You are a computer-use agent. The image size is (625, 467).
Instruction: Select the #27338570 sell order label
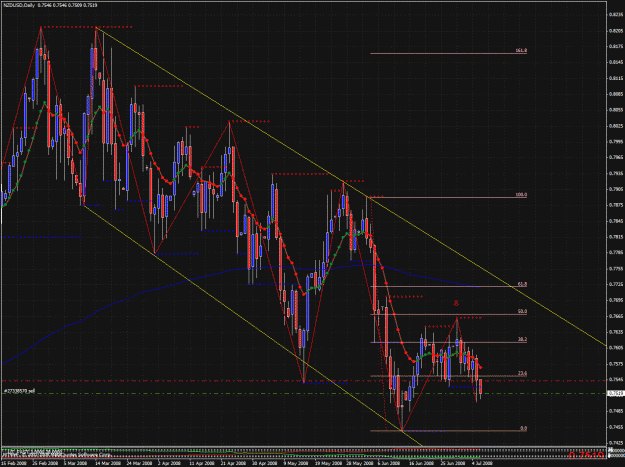click(x=19, y=391)
